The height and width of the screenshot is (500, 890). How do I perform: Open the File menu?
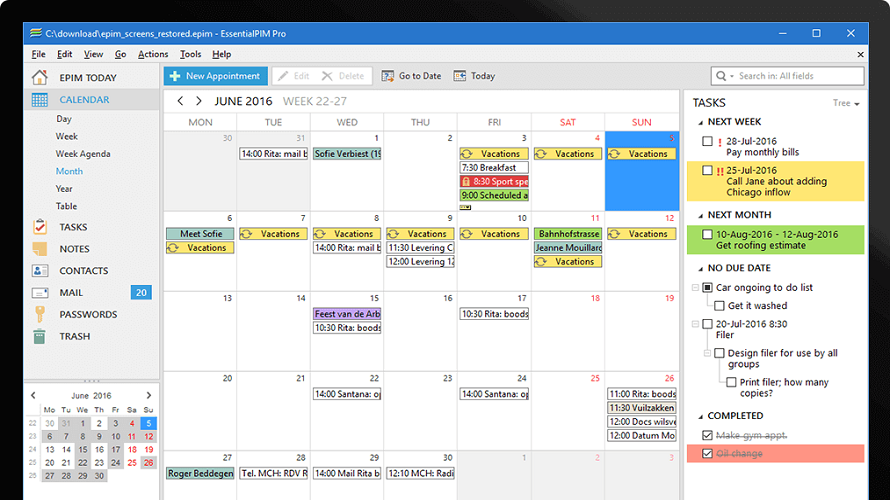pos(39,54)
